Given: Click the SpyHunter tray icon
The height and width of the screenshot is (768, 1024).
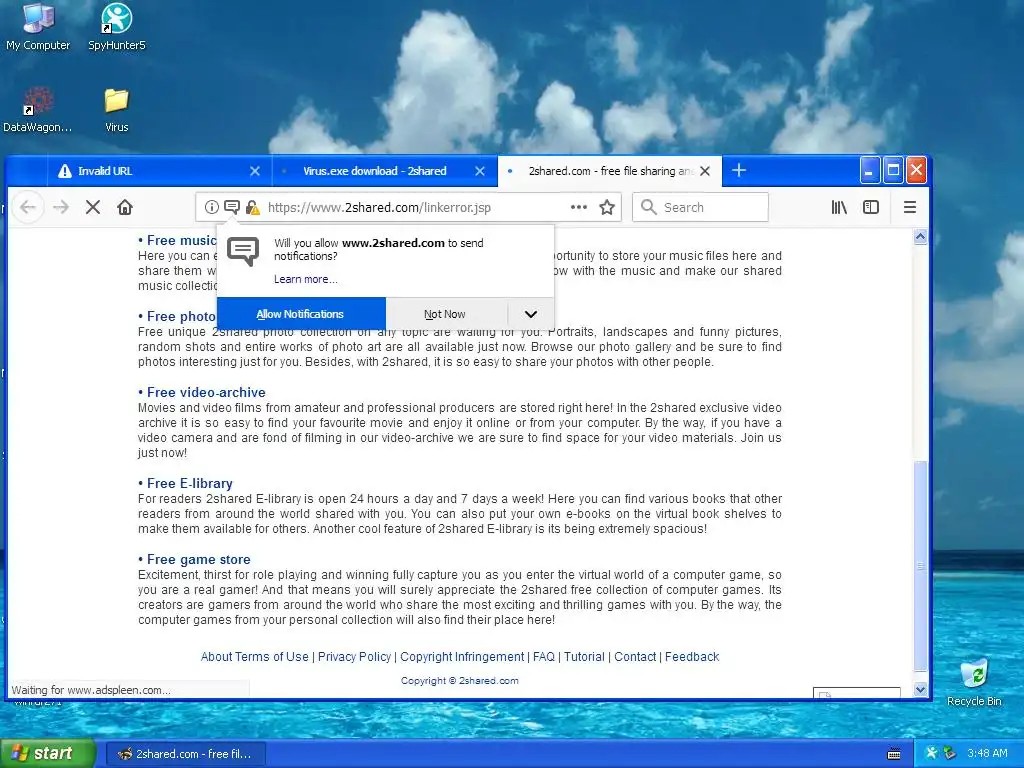Looking at the screenshot, I should pos(931,753).
